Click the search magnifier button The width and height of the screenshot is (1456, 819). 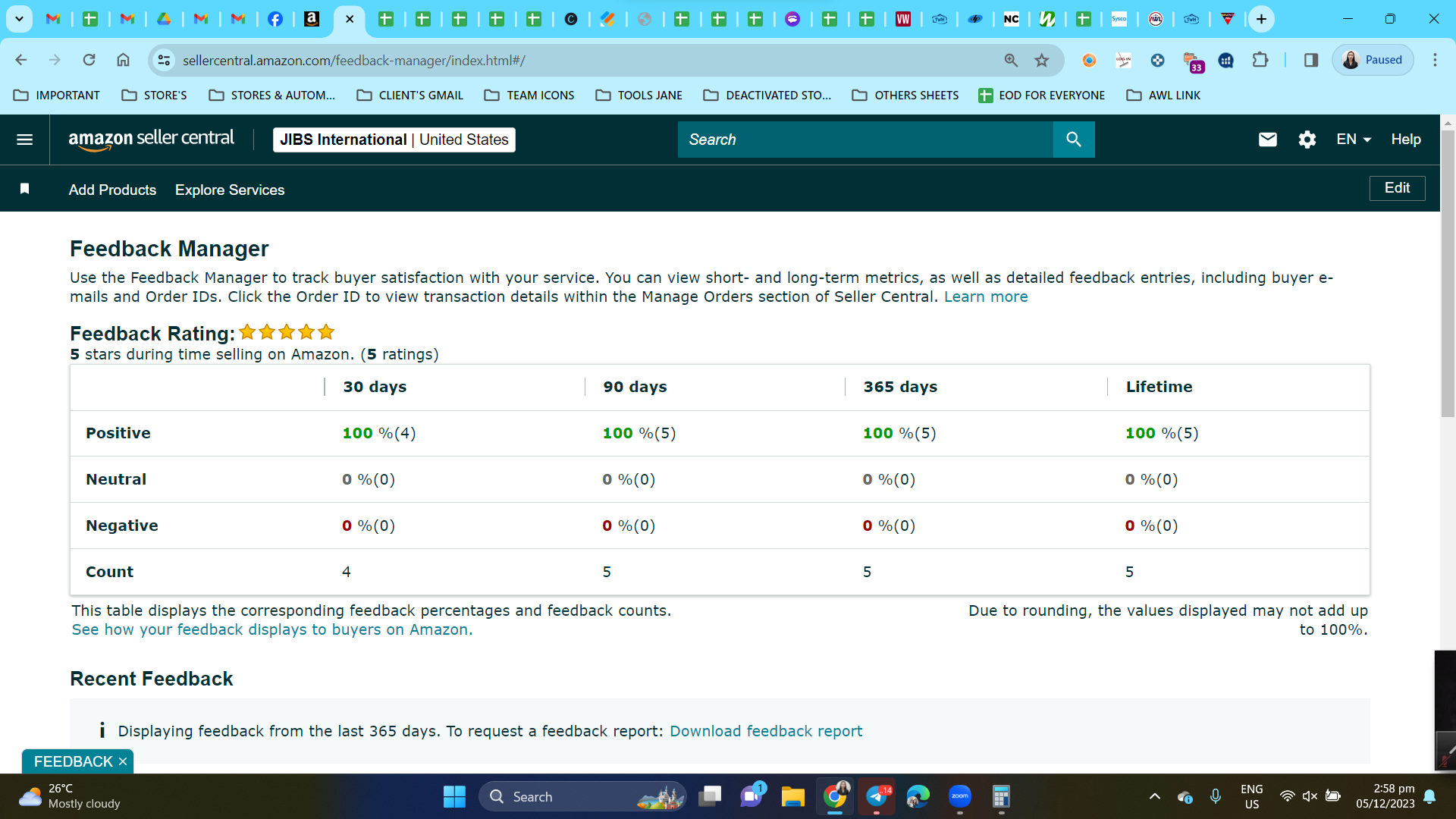pyautogui.click(x=1074, y=140)
